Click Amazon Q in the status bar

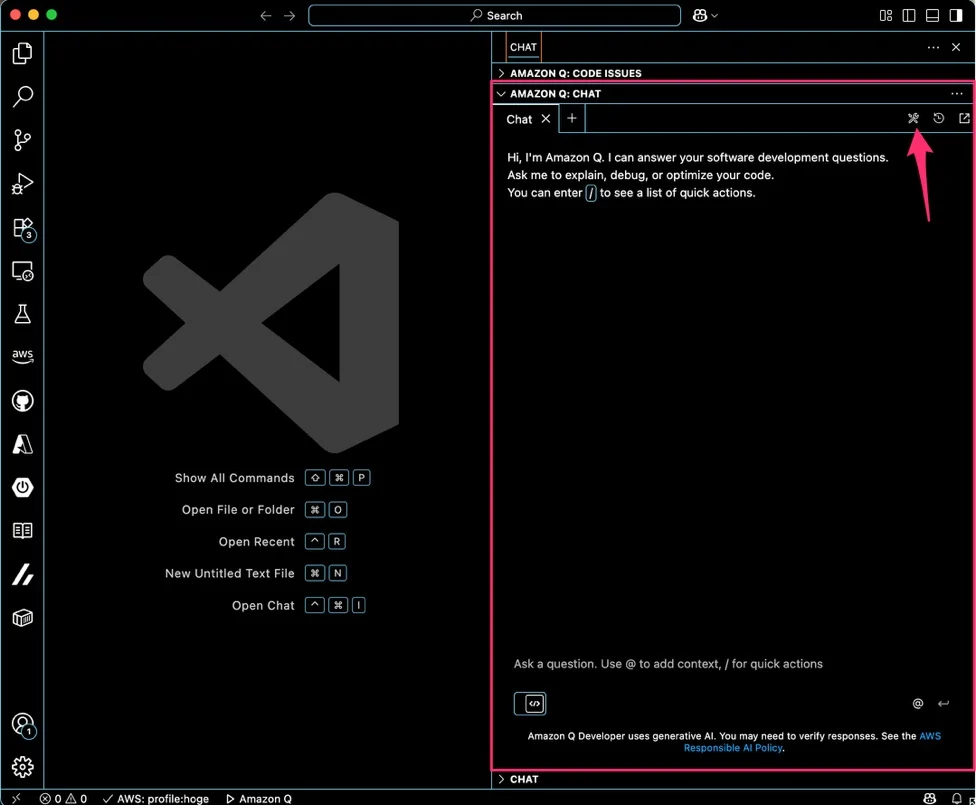click(x=258, y=798)
